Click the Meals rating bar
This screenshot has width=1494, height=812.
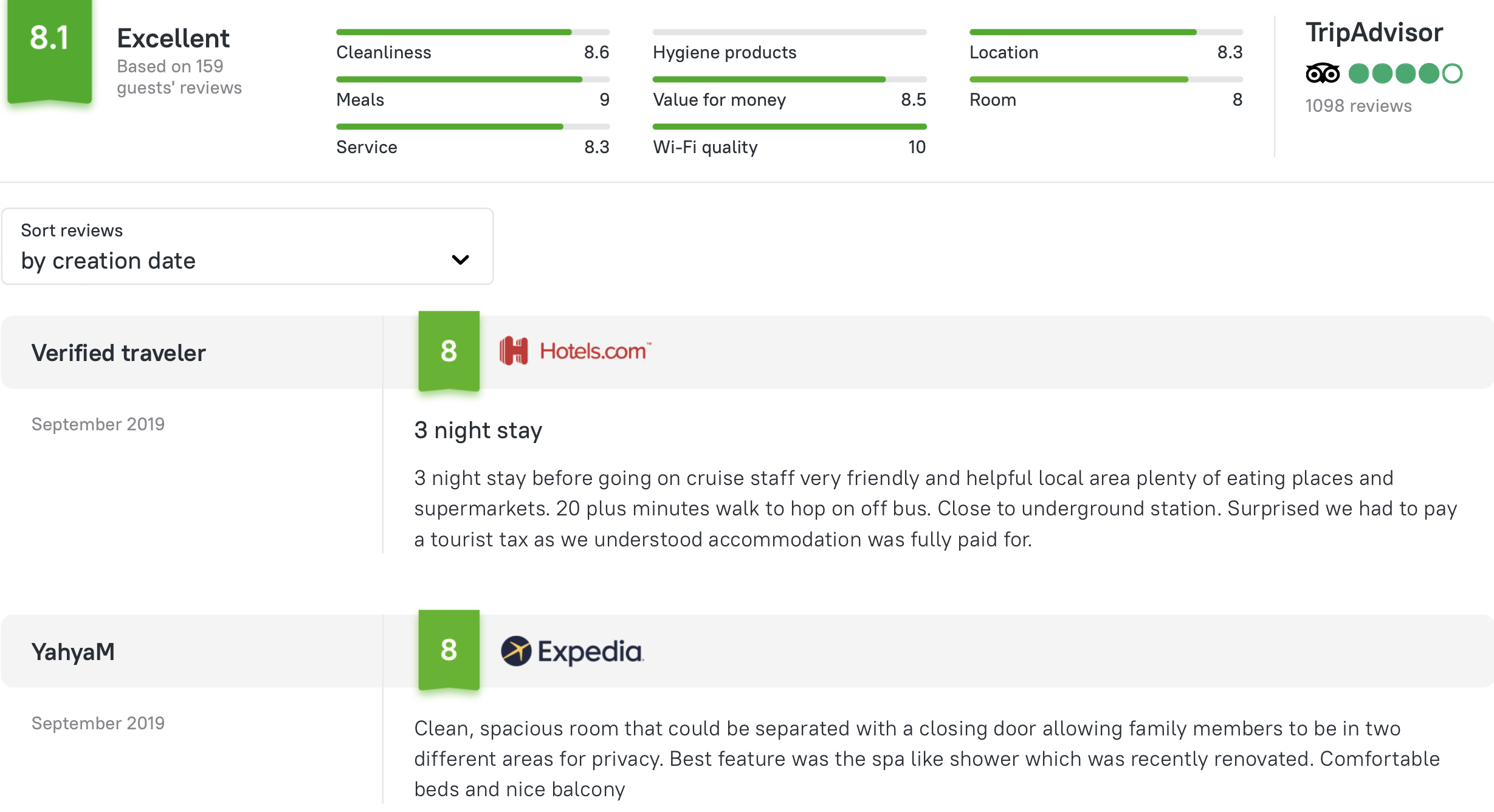473,79
